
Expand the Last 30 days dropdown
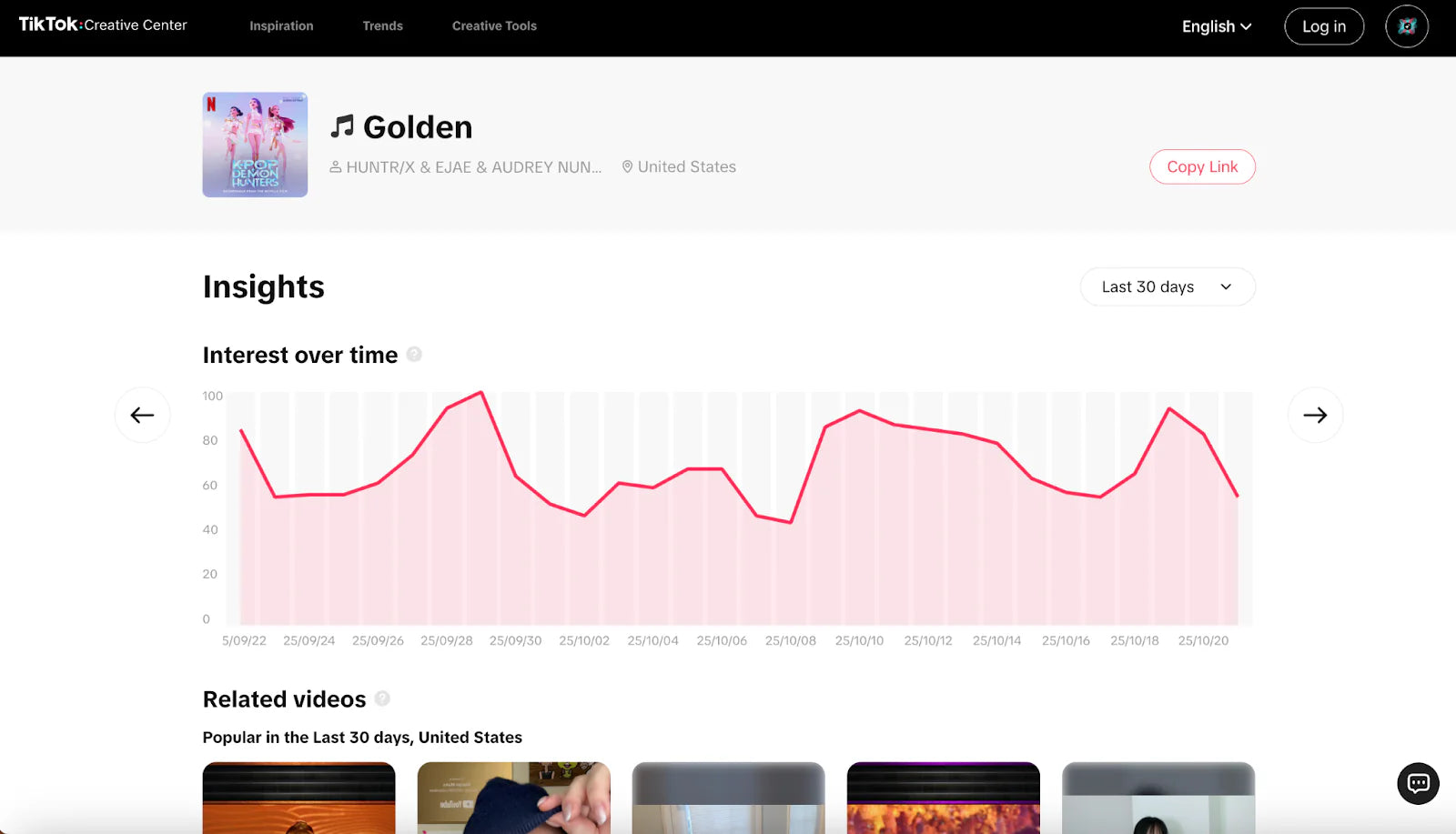click(1168, 286)
